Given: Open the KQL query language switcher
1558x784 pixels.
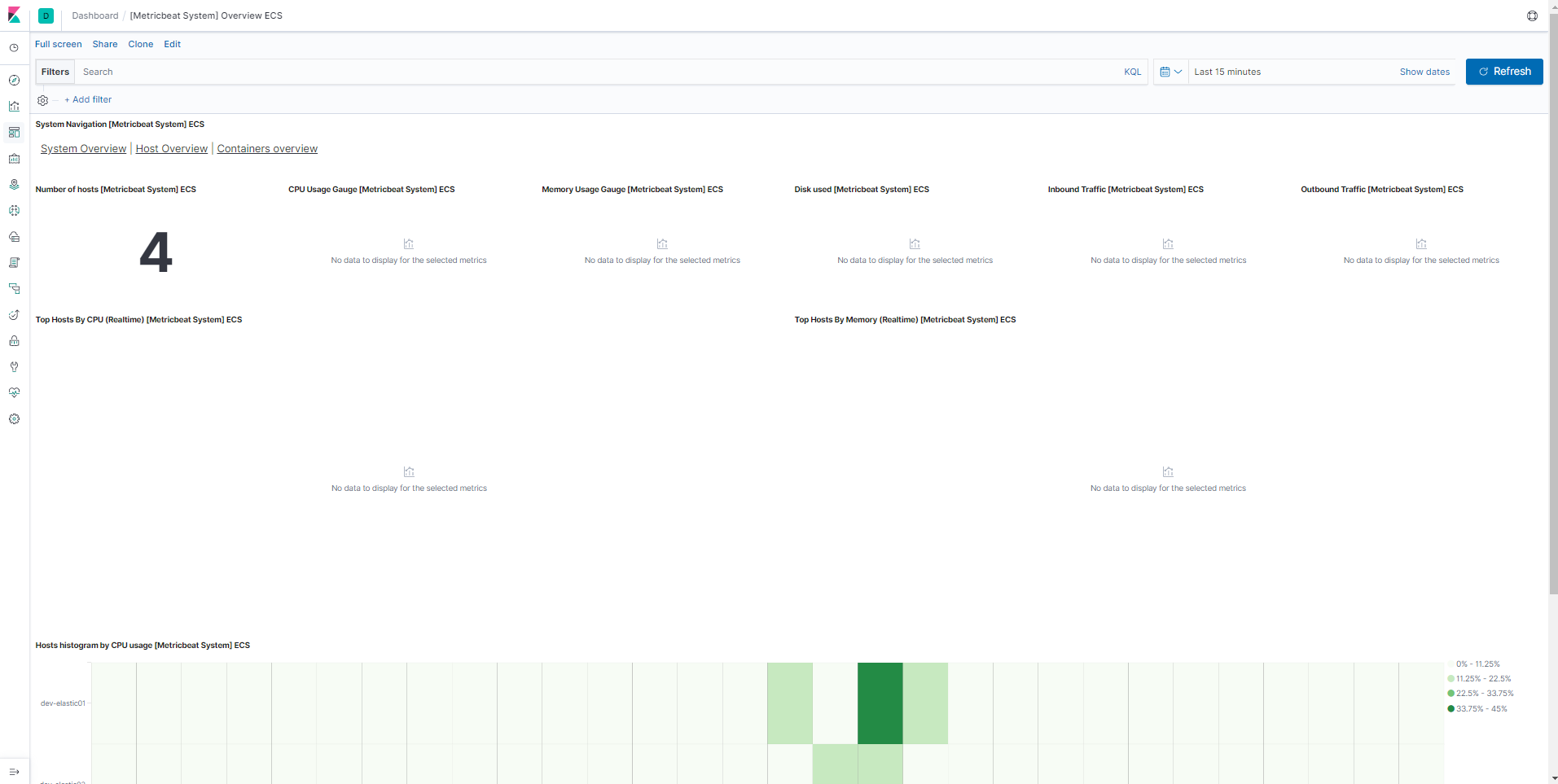Looking at the screenshot, I should (x=1132, y=72).
